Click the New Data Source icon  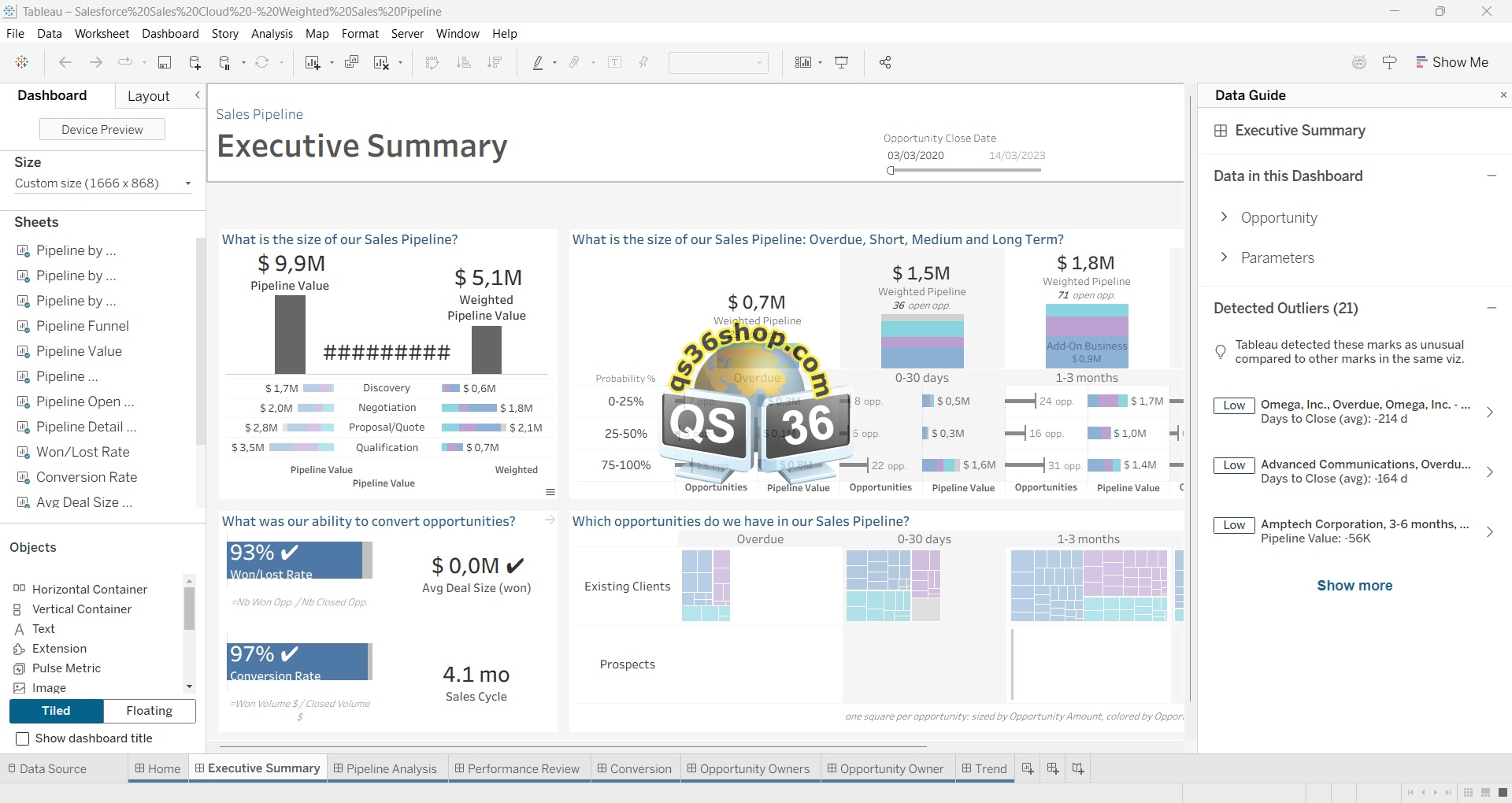(195, 63)
